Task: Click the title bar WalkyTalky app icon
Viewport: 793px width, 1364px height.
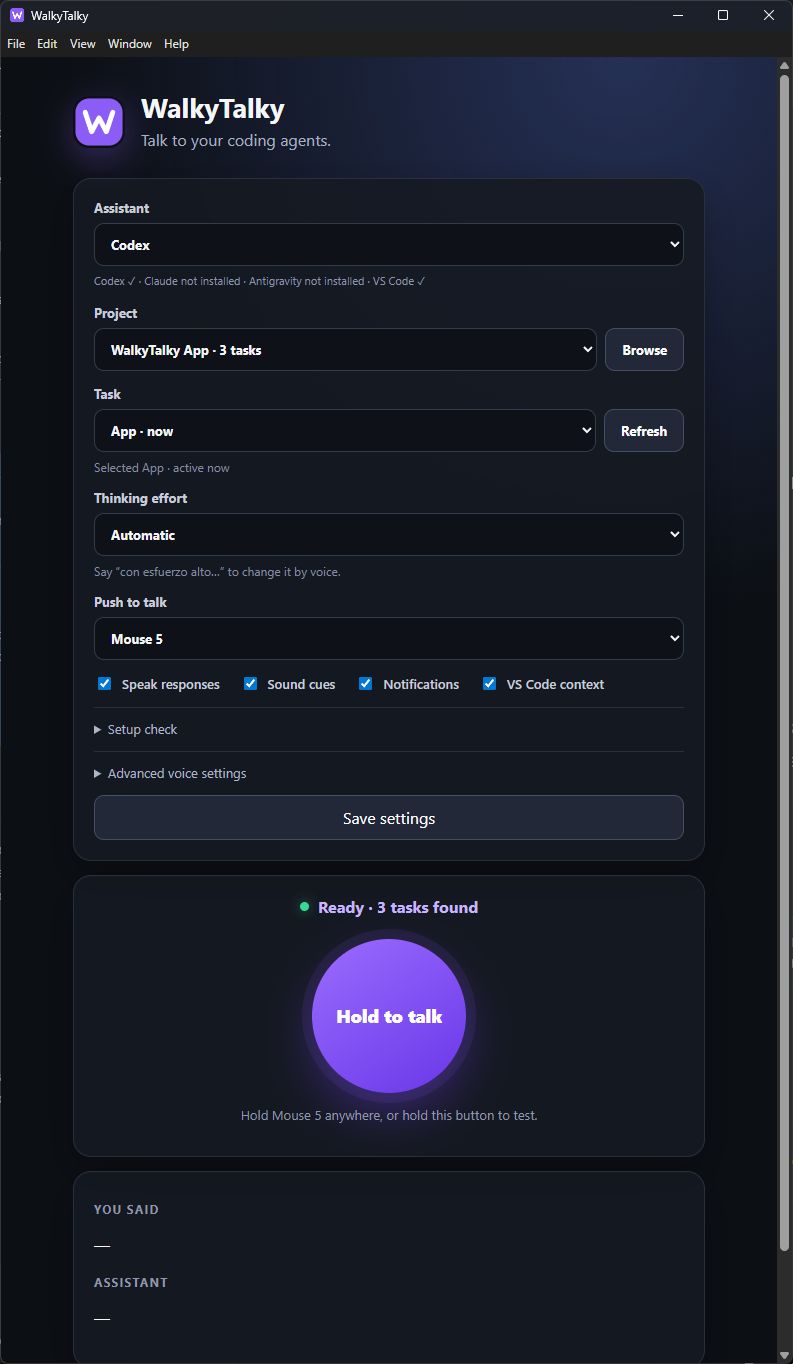Action: click(16, 15)
